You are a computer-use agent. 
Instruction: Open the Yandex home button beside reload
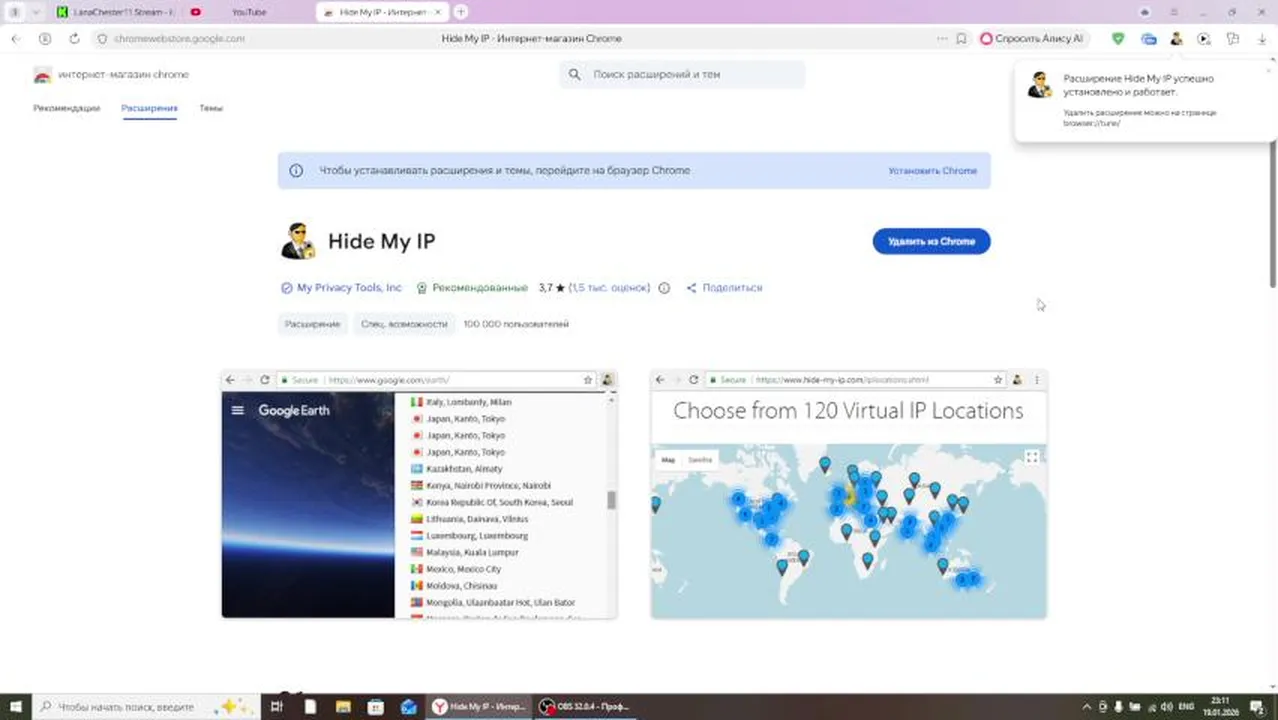(x=45, y=38)
